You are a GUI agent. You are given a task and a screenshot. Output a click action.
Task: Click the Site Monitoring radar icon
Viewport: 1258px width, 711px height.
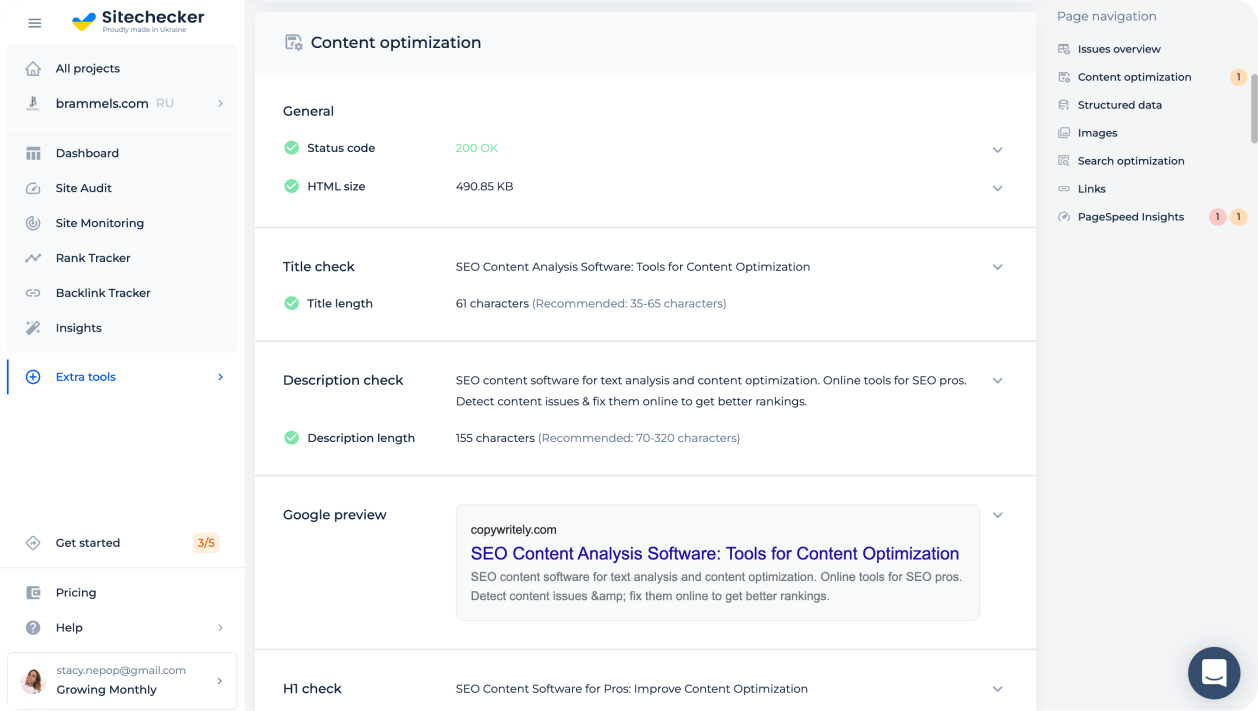coord(33,223)
